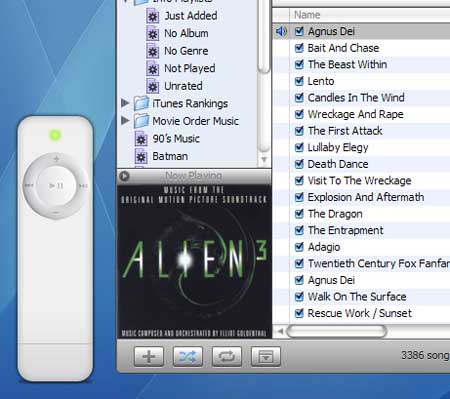The width and height of the screenshot is (450, 399).
Task: Select Walk On The Surface track
Action: pyautogui.click(x=357, y=297)
